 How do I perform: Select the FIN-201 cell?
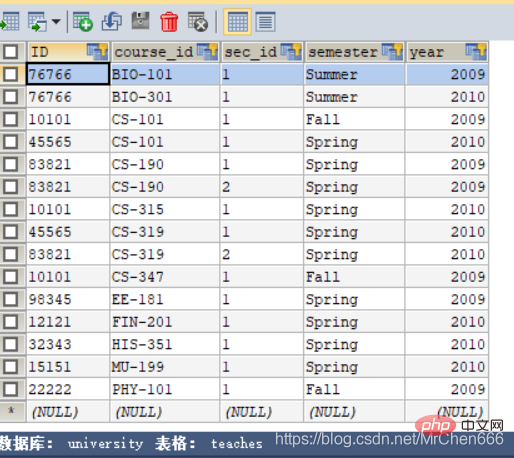165,322
